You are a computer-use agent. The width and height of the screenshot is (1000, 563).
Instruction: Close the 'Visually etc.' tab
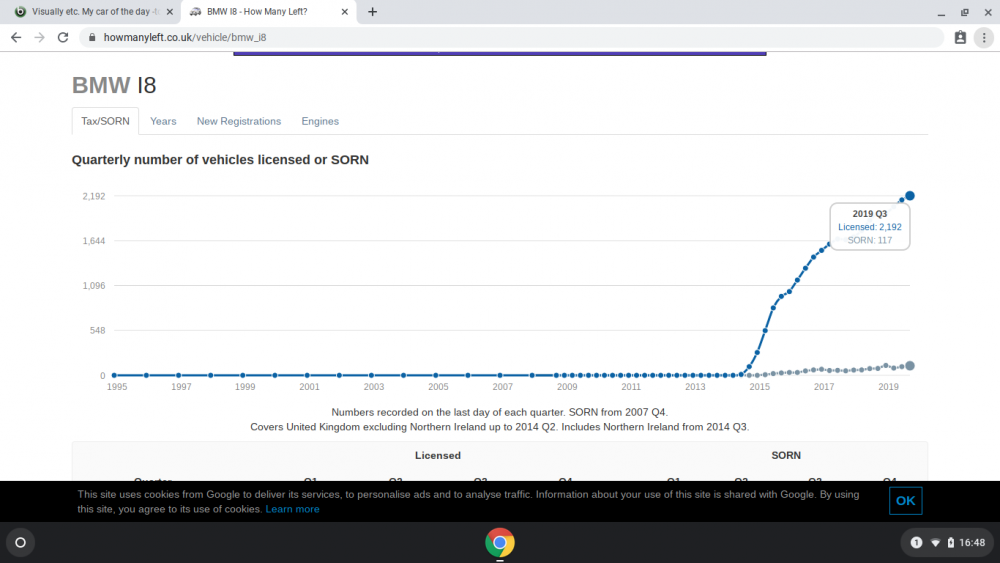[x=170, y=11]
